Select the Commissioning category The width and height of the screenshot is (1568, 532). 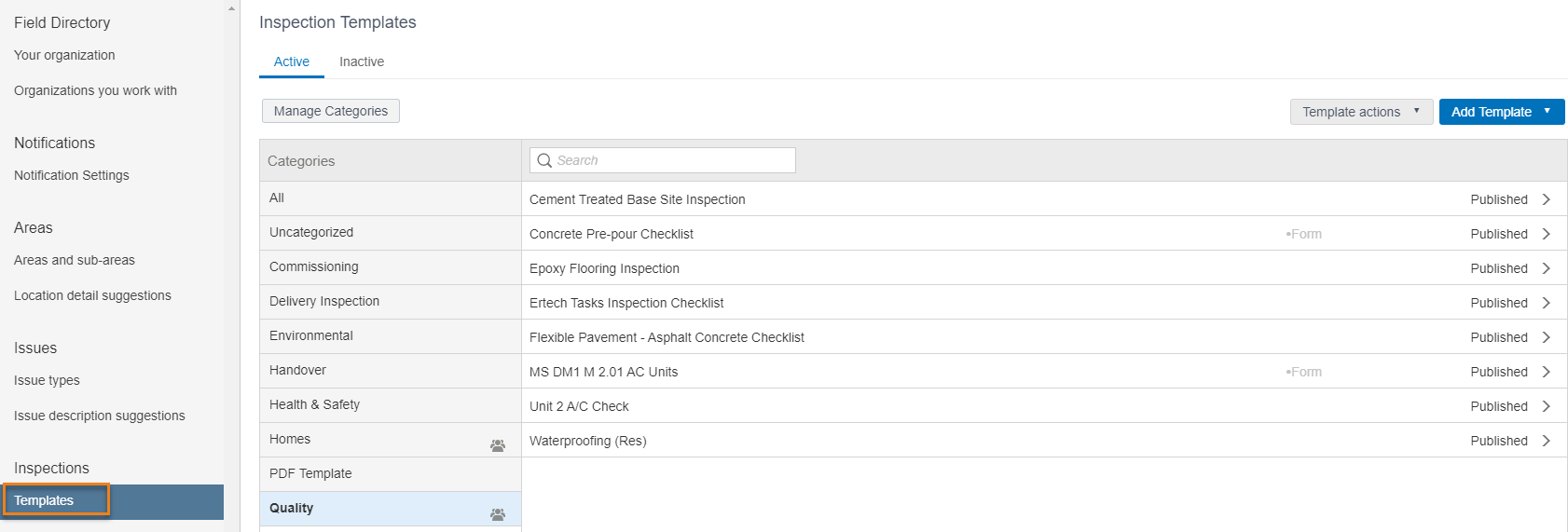(x=391, y=266)
